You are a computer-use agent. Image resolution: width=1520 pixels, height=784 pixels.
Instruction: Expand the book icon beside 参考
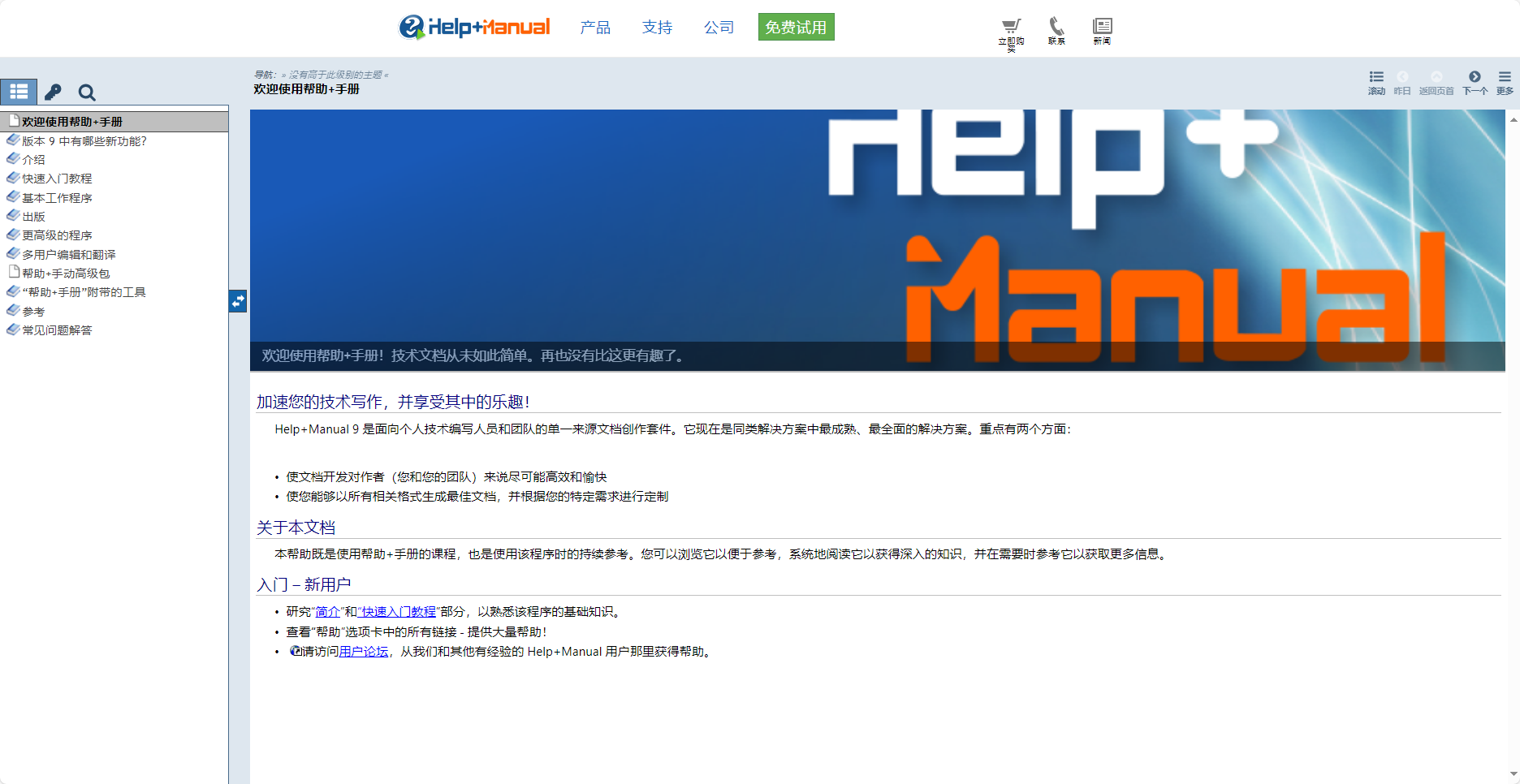[x=13, y=311]
